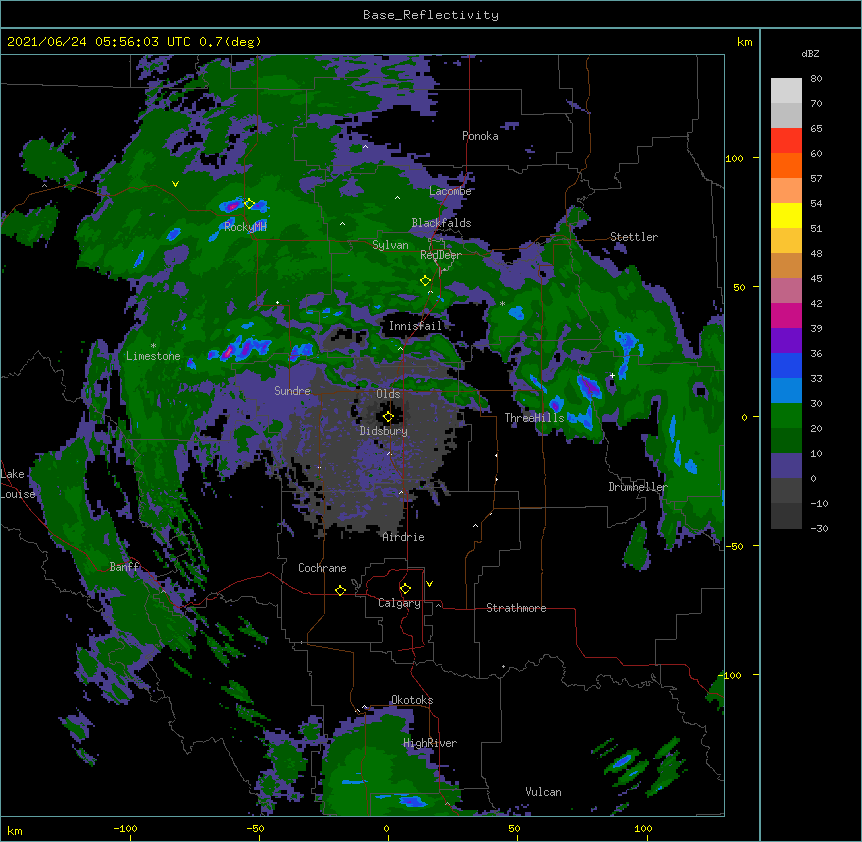Pick the bright green 20-30 dBZ swatch
The height and width of the screenshot is (842, 862).
(x=786, y=416)
